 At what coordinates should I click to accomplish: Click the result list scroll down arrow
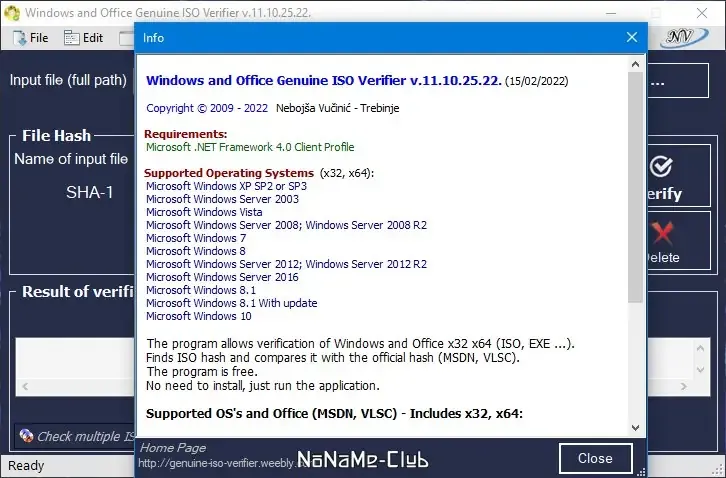click(x=700, y=370)
